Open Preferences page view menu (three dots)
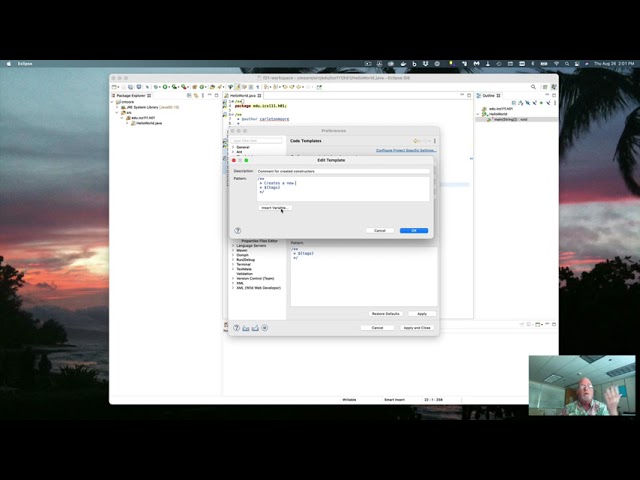Image resolution: width=640 pixels, height=480 pixels. click(x=435, y=141)
